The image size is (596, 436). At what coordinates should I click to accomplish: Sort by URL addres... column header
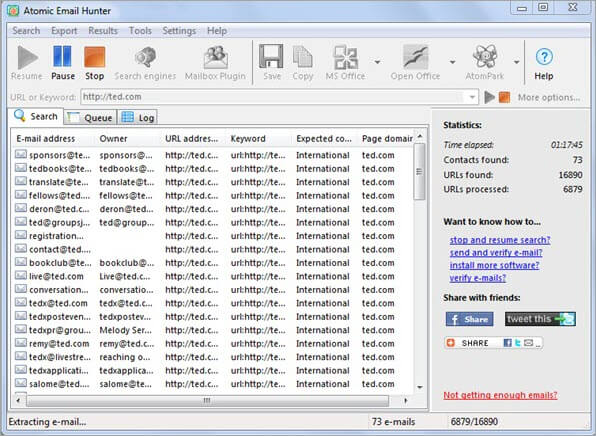click(194, 139)
